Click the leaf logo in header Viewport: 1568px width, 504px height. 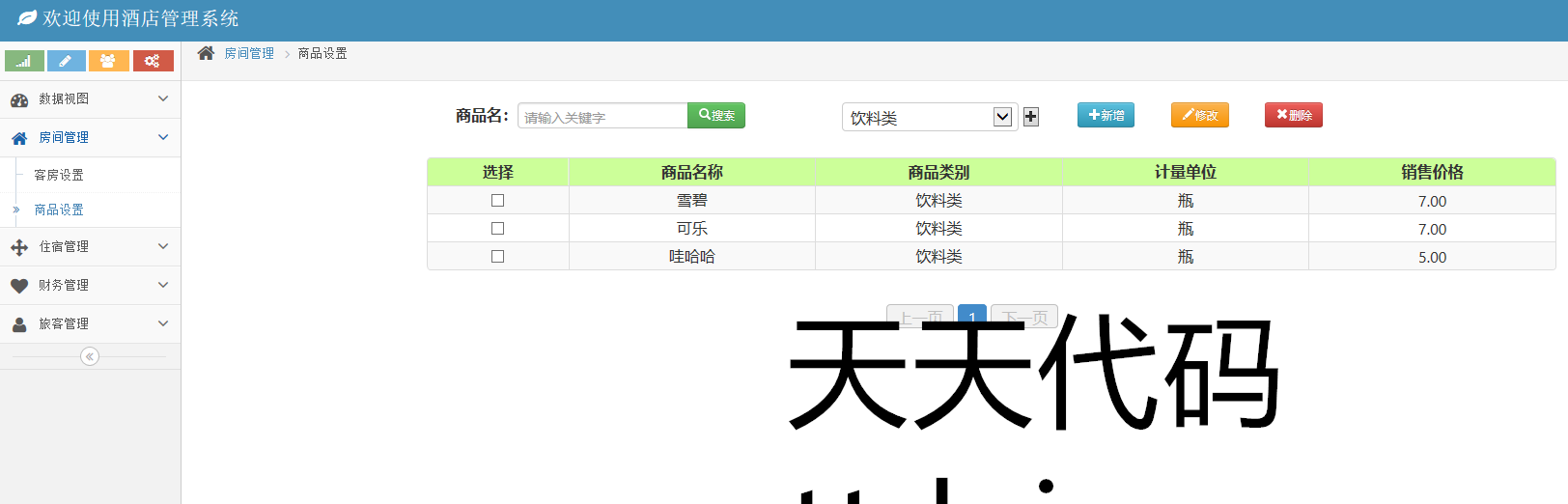tap(26, 18)
